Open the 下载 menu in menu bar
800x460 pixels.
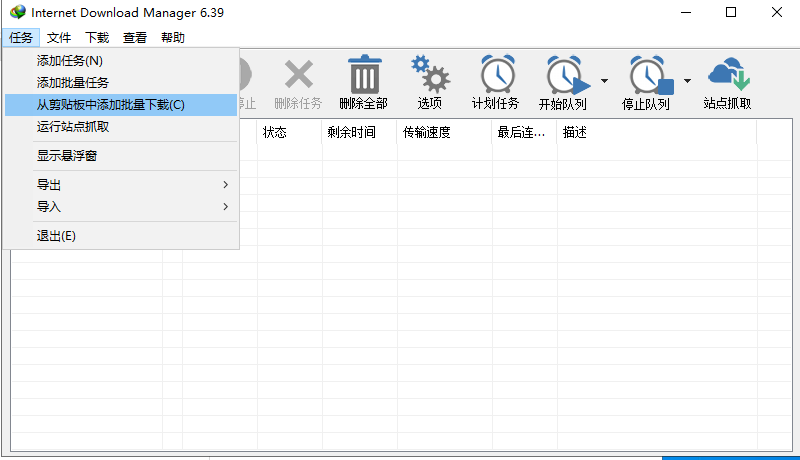[x=97, y=38]
